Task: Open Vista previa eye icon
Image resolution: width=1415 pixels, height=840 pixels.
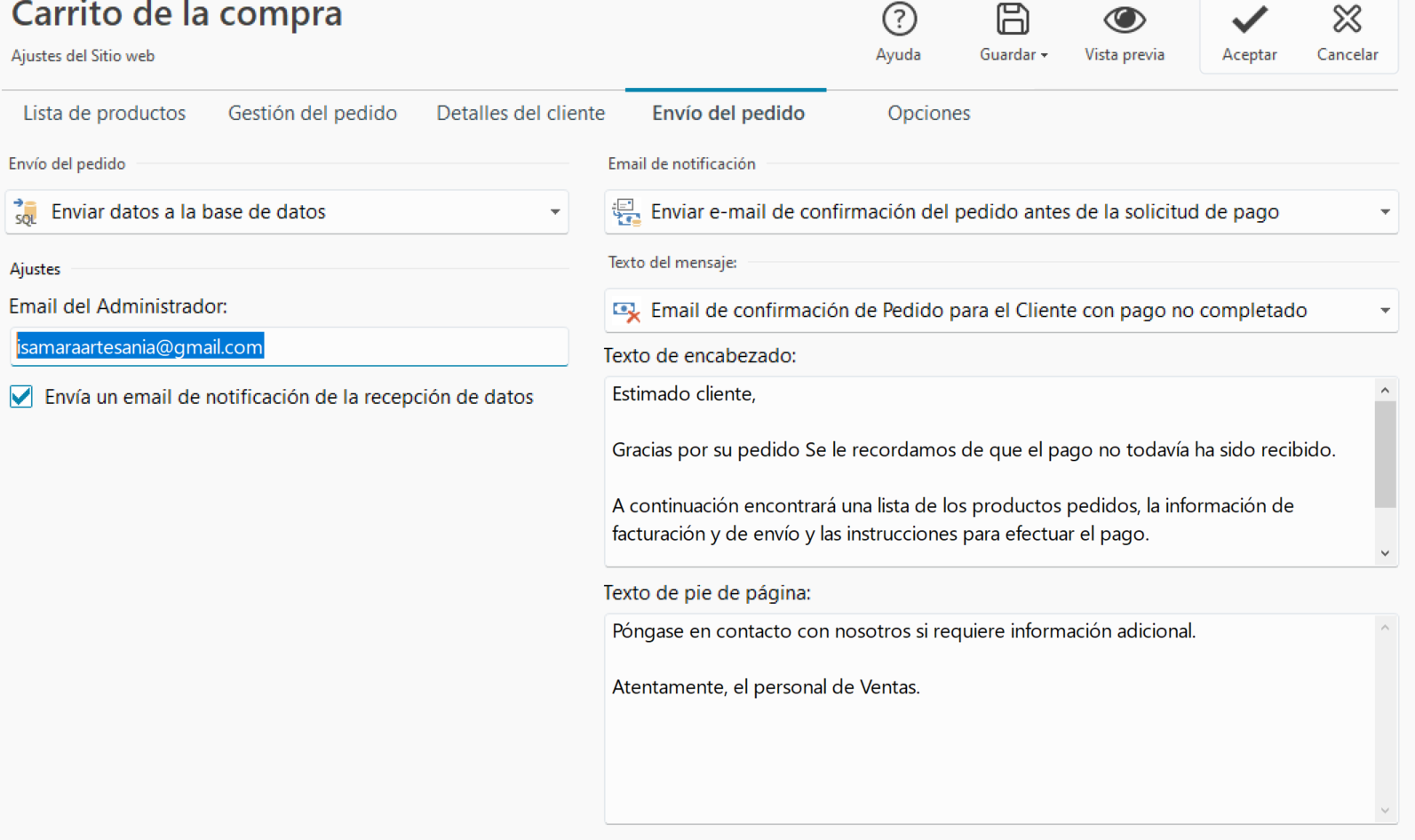Action: 1125,20
